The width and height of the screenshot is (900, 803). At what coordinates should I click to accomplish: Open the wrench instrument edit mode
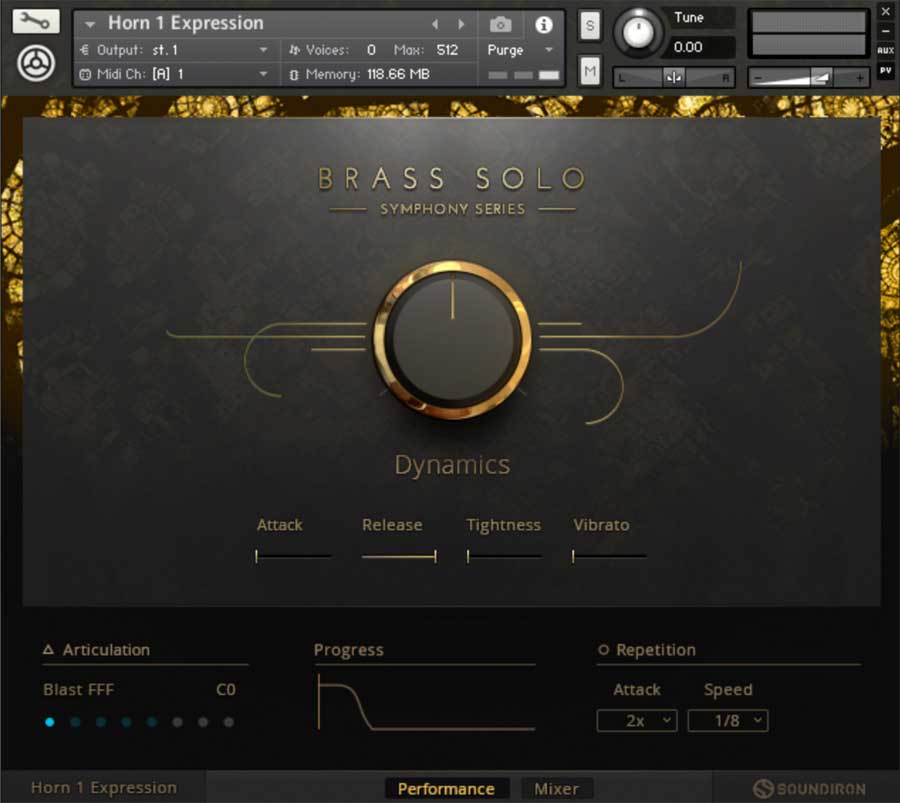click(36, 21)
